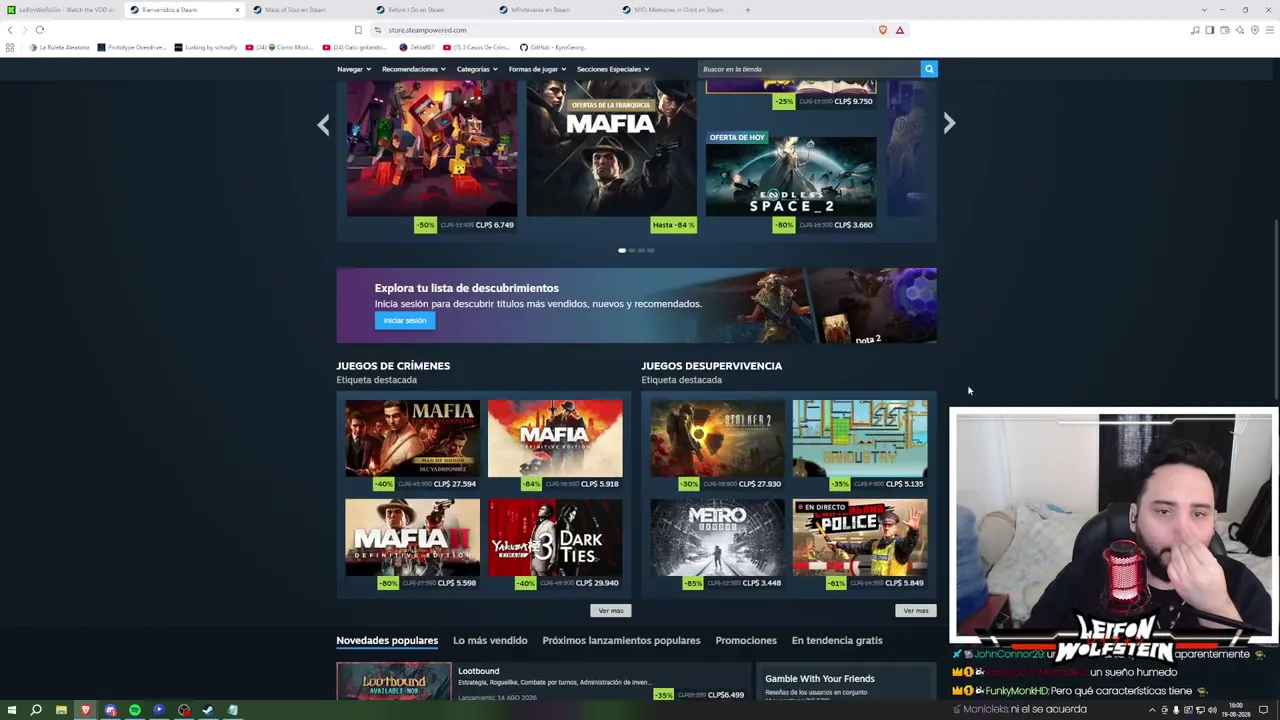
Task: Switch to the Lo más vendido tab
Action: pyautogui.click(x=490, y=640)
